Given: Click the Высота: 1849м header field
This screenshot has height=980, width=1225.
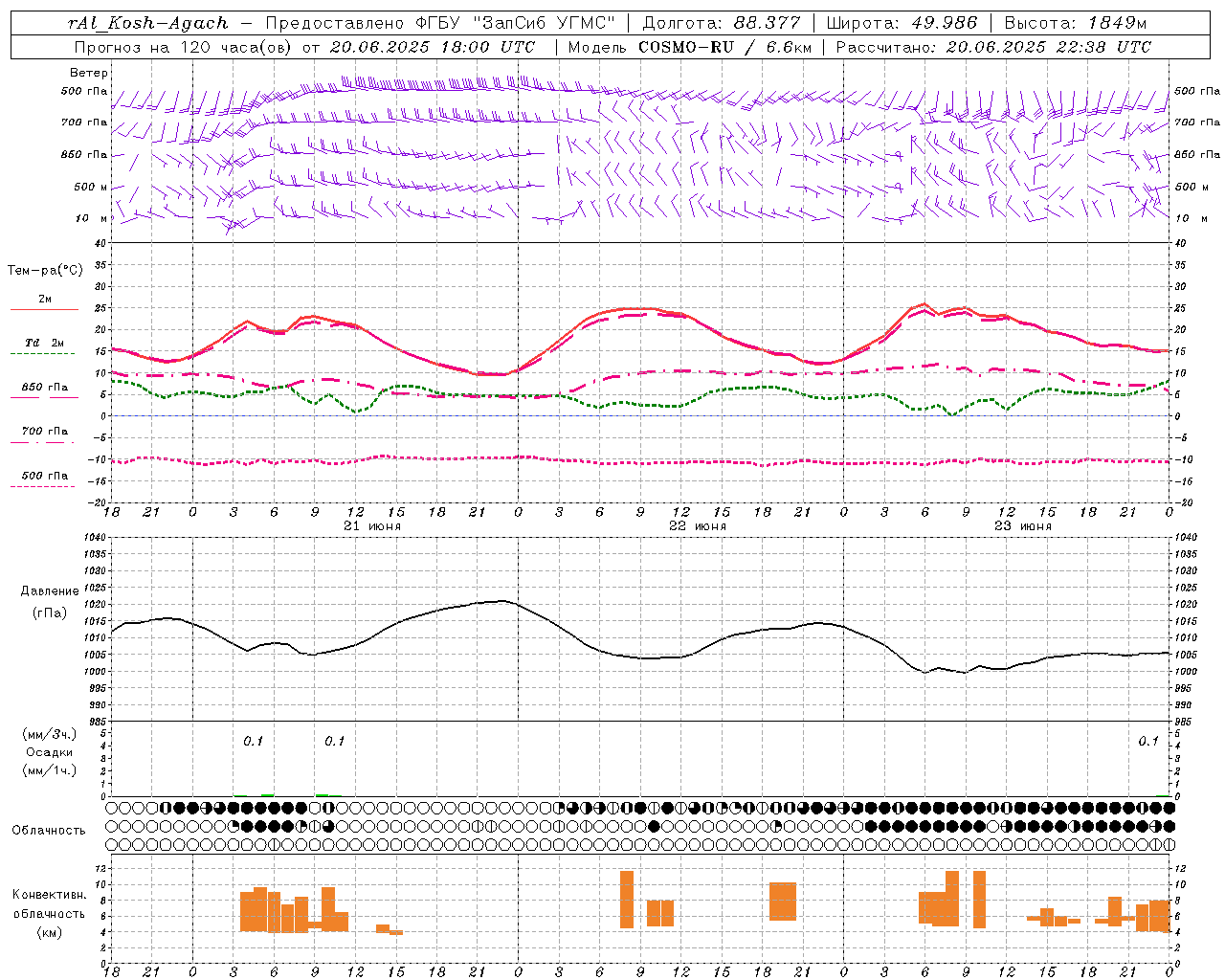Looking at the screenshot, I should [x=1076, y=23].
